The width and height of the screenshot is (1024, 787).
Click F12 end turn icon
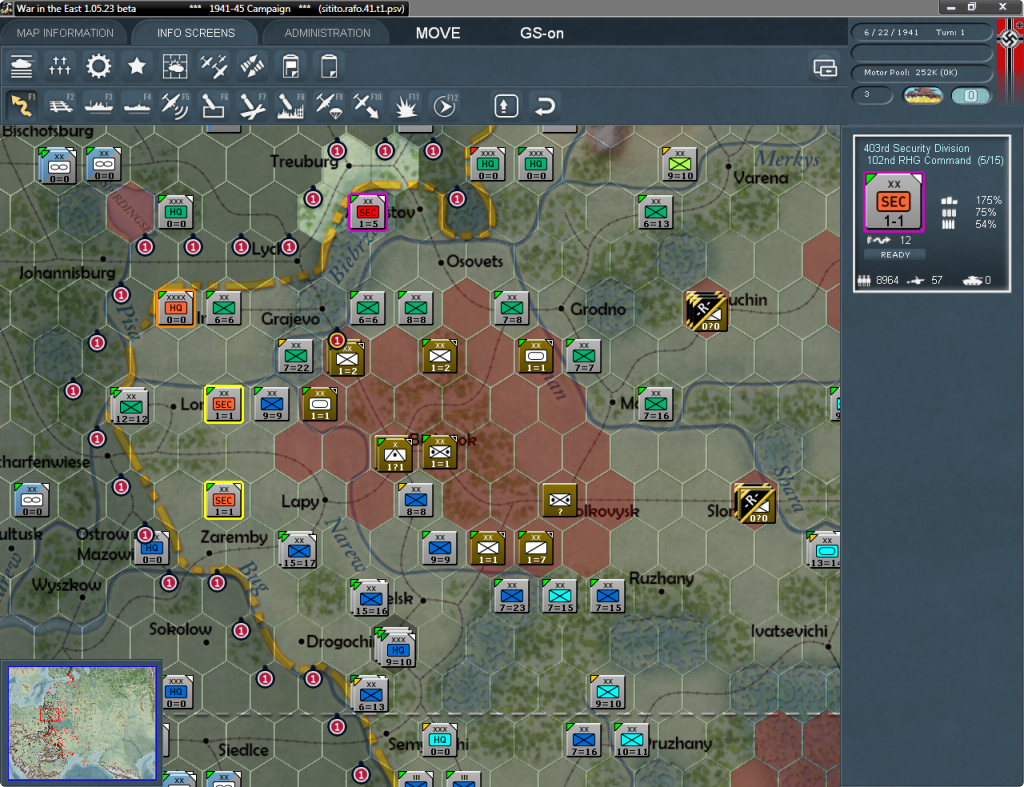click(445, 105)
